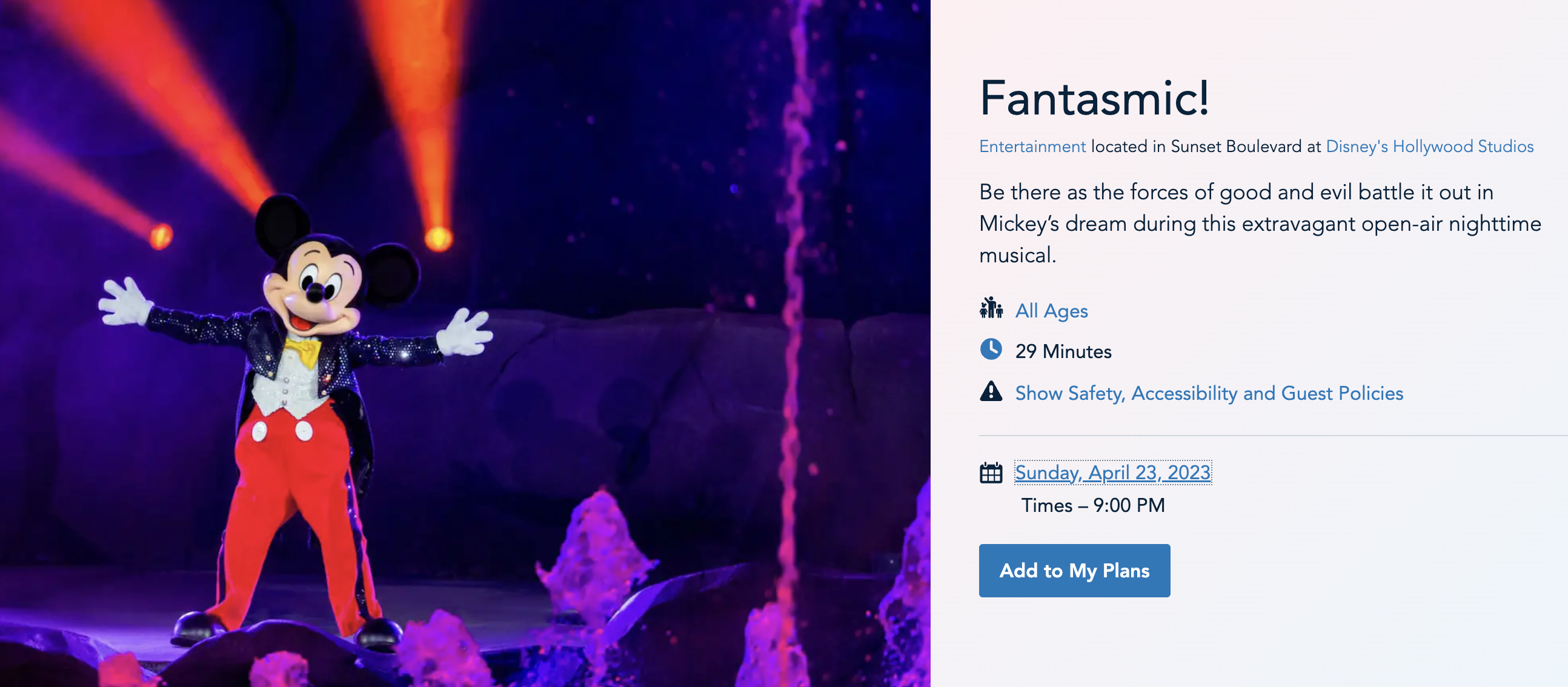The width and height of the screenshot is (1568, 687).
Task: Click the 29 Minutes duration text
Action: (x=1063, y=352)
